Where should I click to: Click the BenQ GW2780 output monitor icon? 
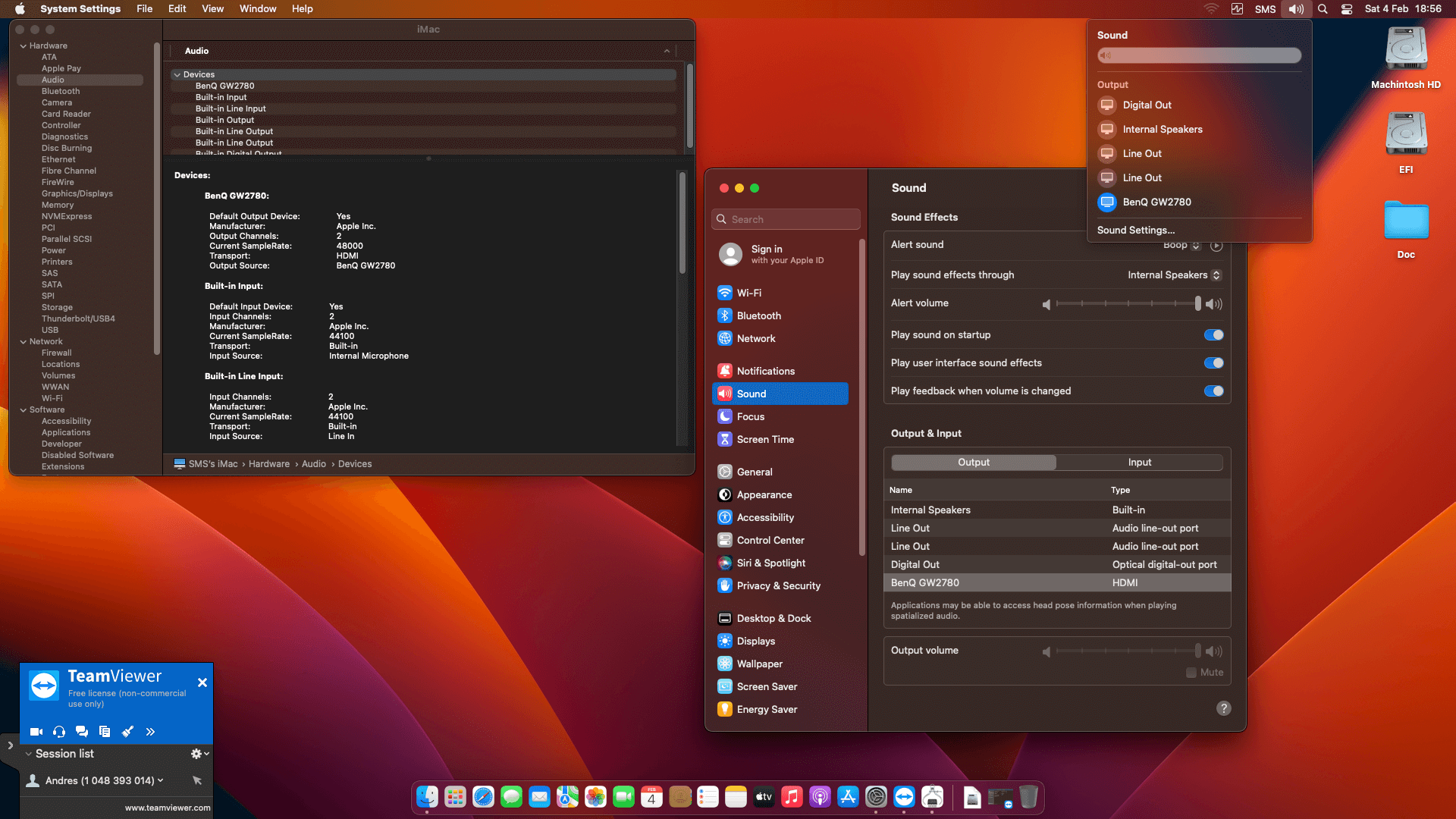1107,202
